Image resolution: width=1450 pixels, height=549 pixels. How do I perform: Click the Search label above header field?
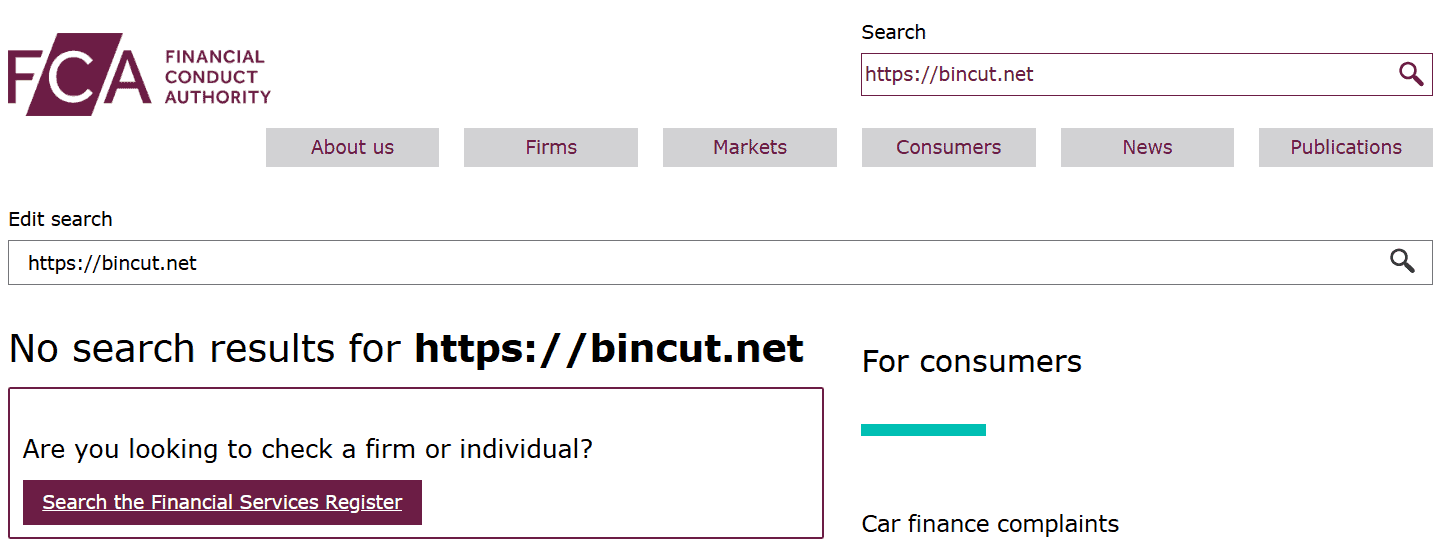point(893,32)
